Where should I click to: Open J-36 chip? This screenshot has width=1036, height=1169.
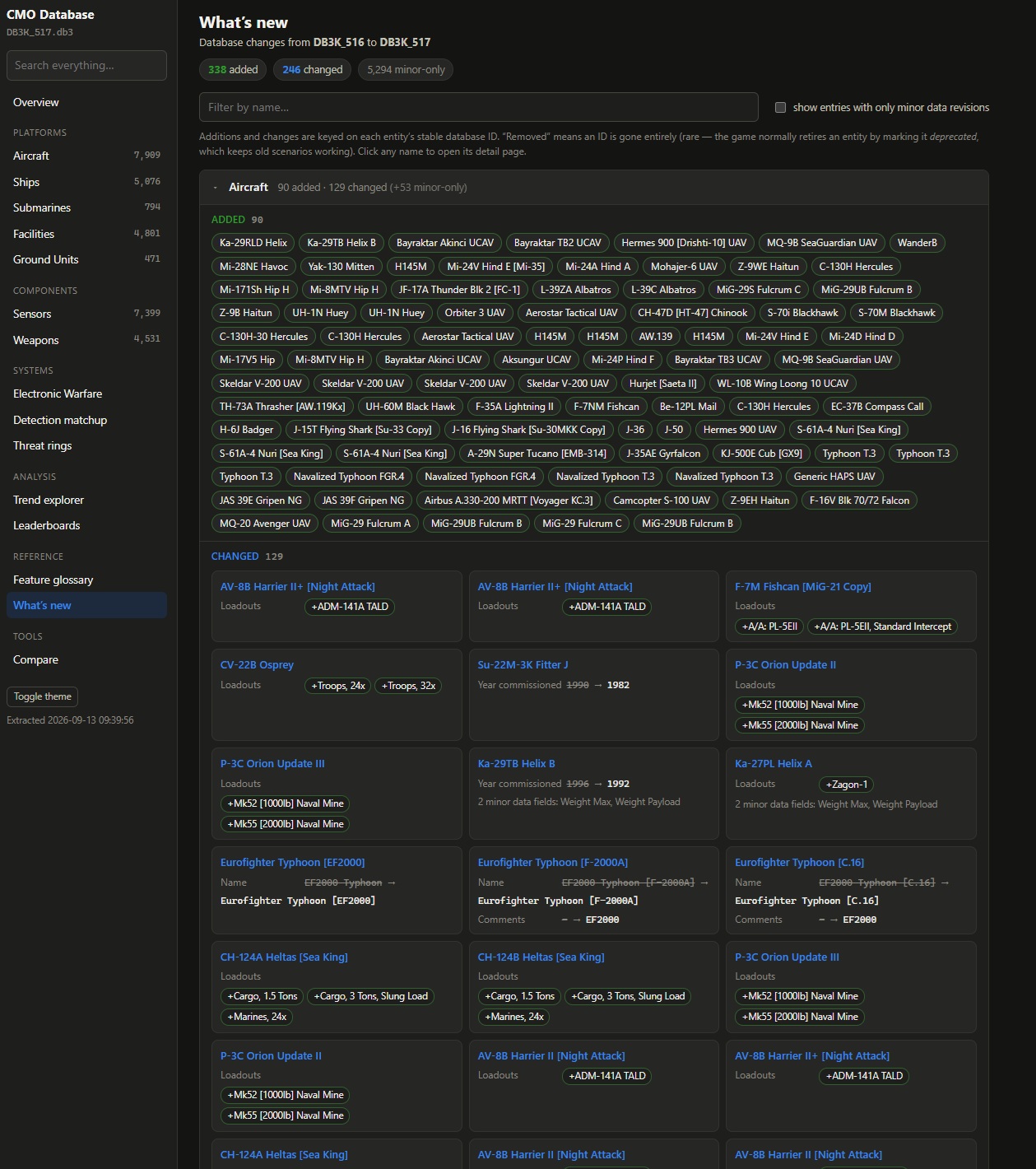point(634,430)
